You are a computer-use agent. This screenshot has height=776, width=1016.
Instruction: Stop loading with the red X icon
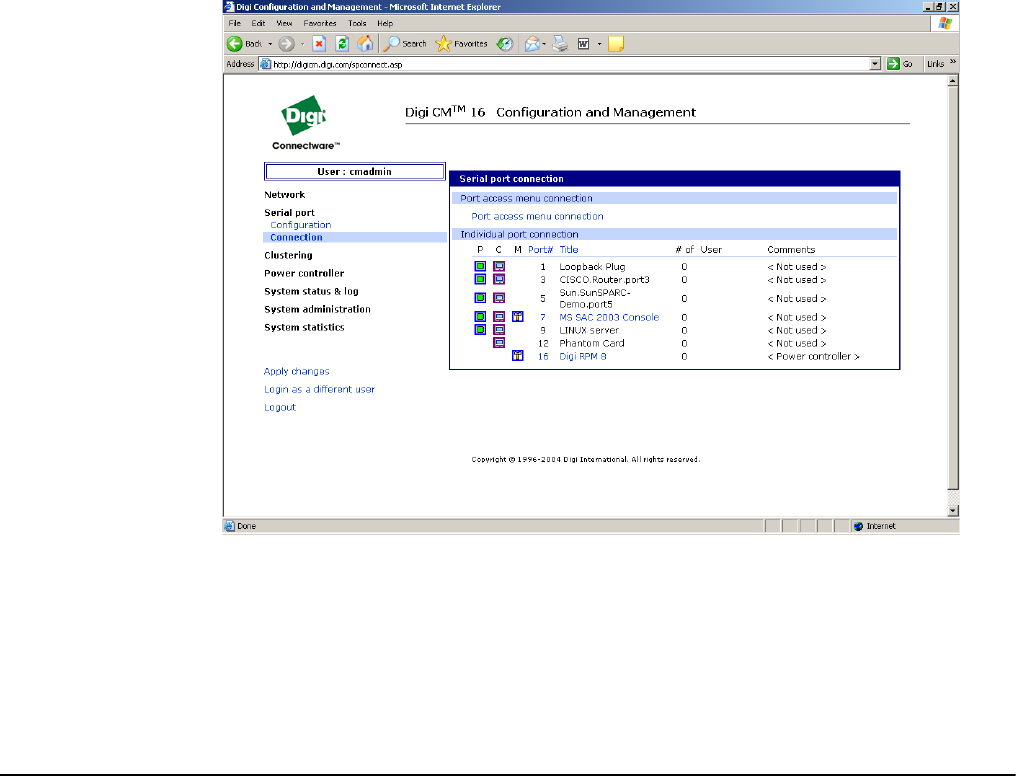[x=319, y=44]
